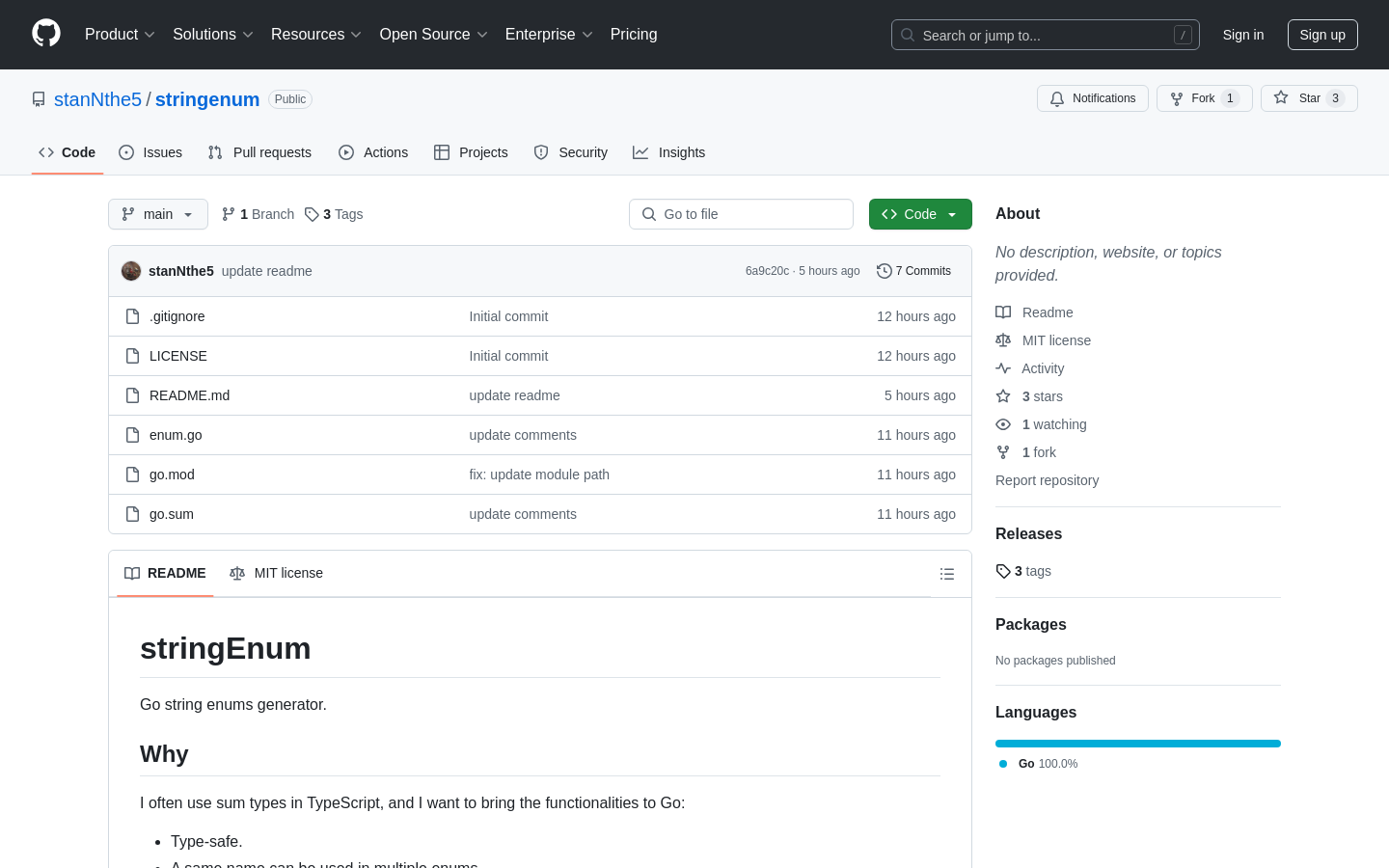Viewport: 1389px width, 868px height.
Task: Click Report repository link
Action: [1047, 480]
